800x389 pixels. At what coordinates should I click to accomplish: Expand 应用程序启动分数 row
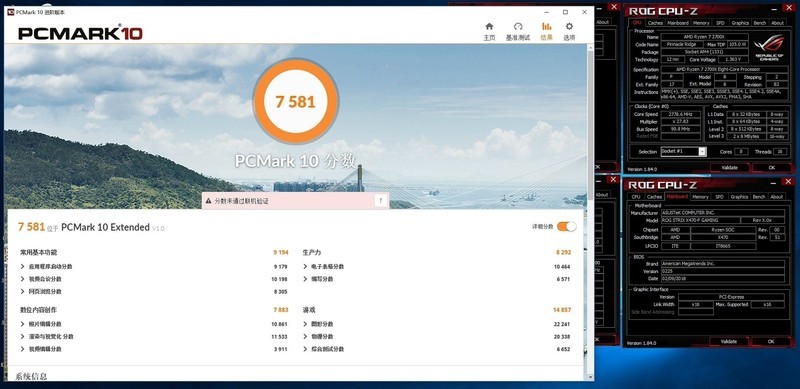tap(22, 266)
